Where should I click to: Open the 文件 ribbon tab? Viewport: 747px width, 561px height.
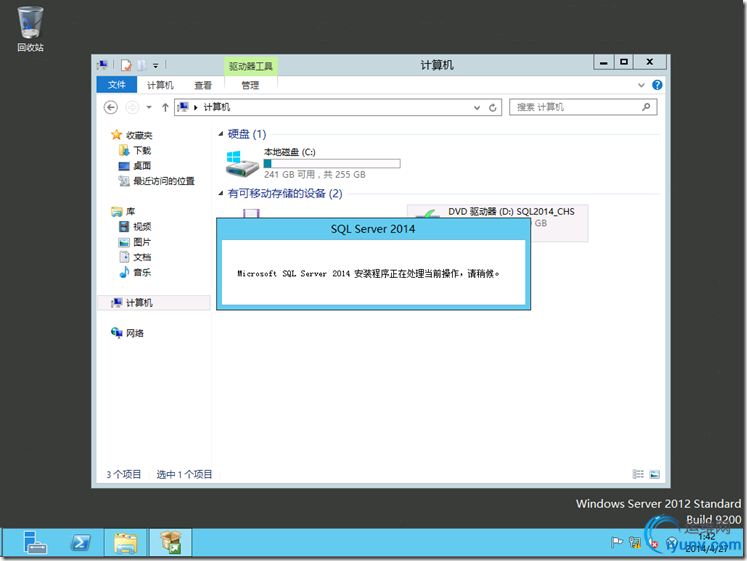click(116, 85)
